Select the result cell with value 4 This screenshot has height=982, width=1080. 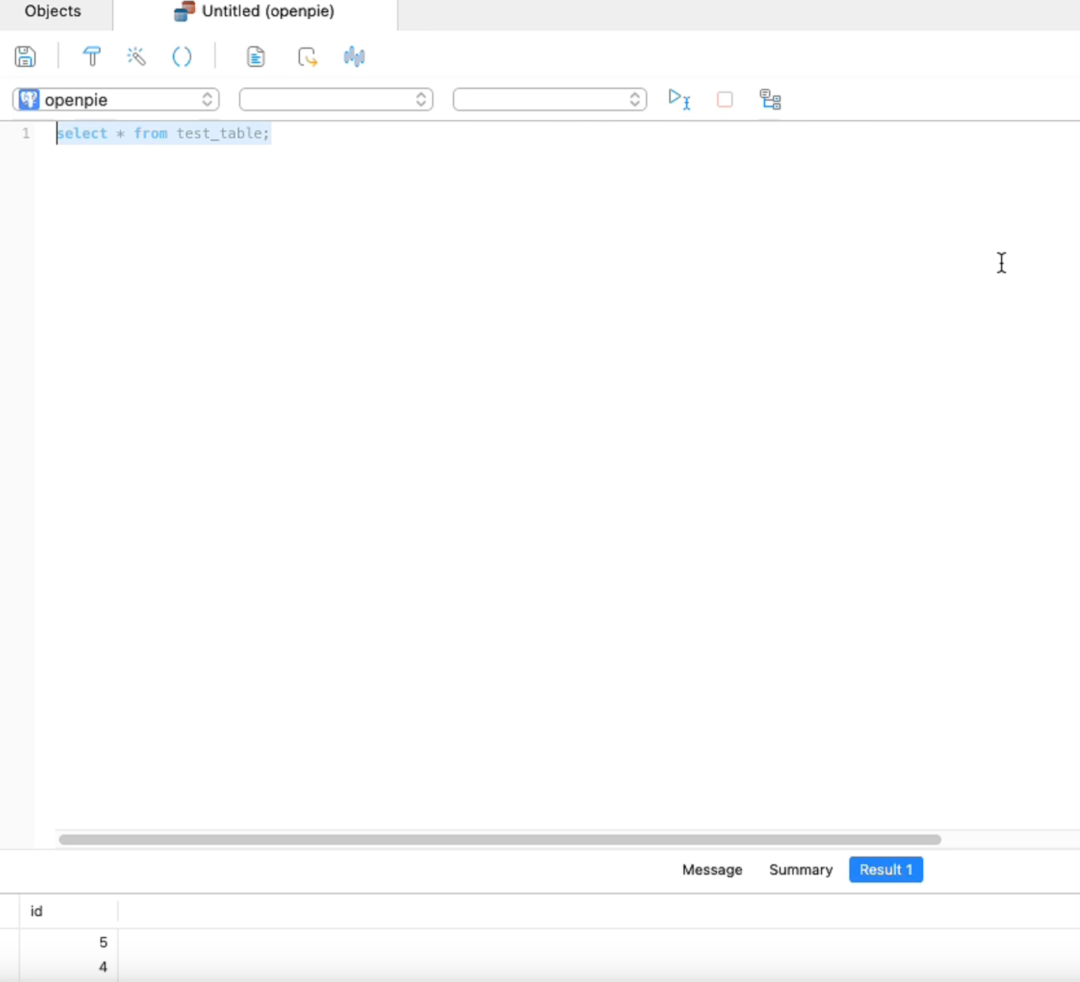click(68, 967)
